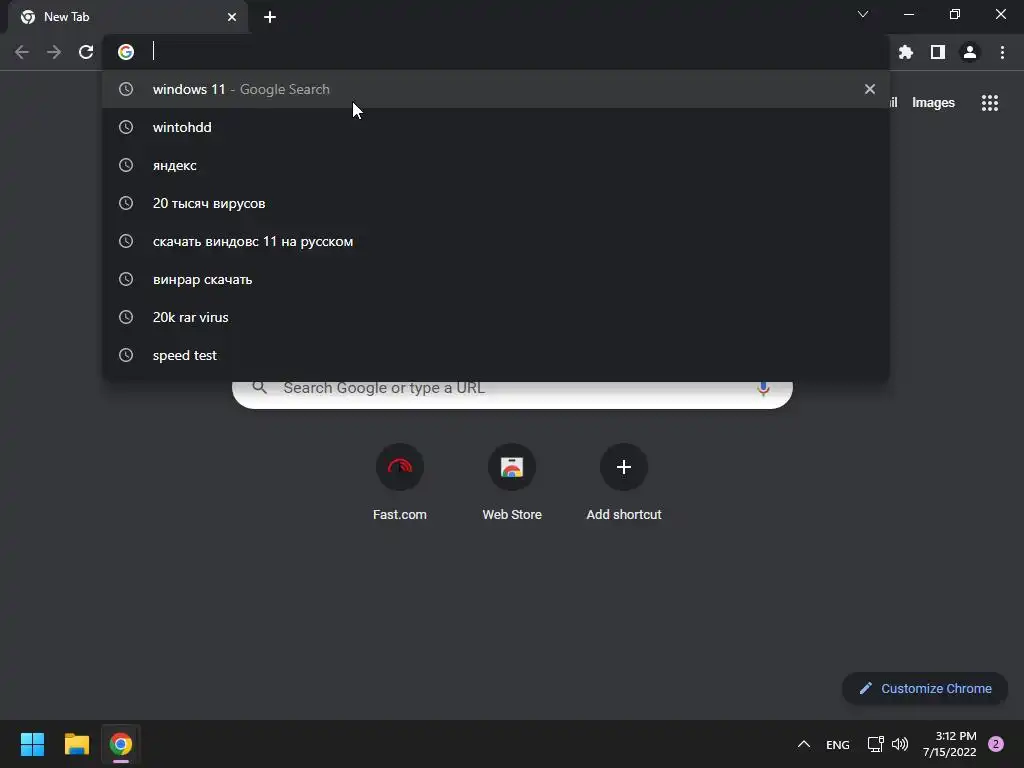Open the volume tray icon
The height and width of the screenshot is (768, 1024).
coord(900,744)
